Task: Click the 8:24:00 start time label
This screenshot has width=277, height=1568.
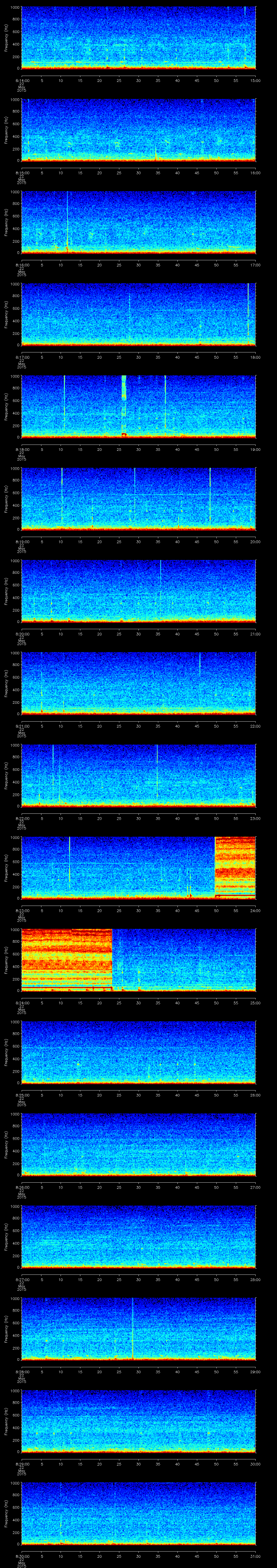Action: (x=22, y=1003)
